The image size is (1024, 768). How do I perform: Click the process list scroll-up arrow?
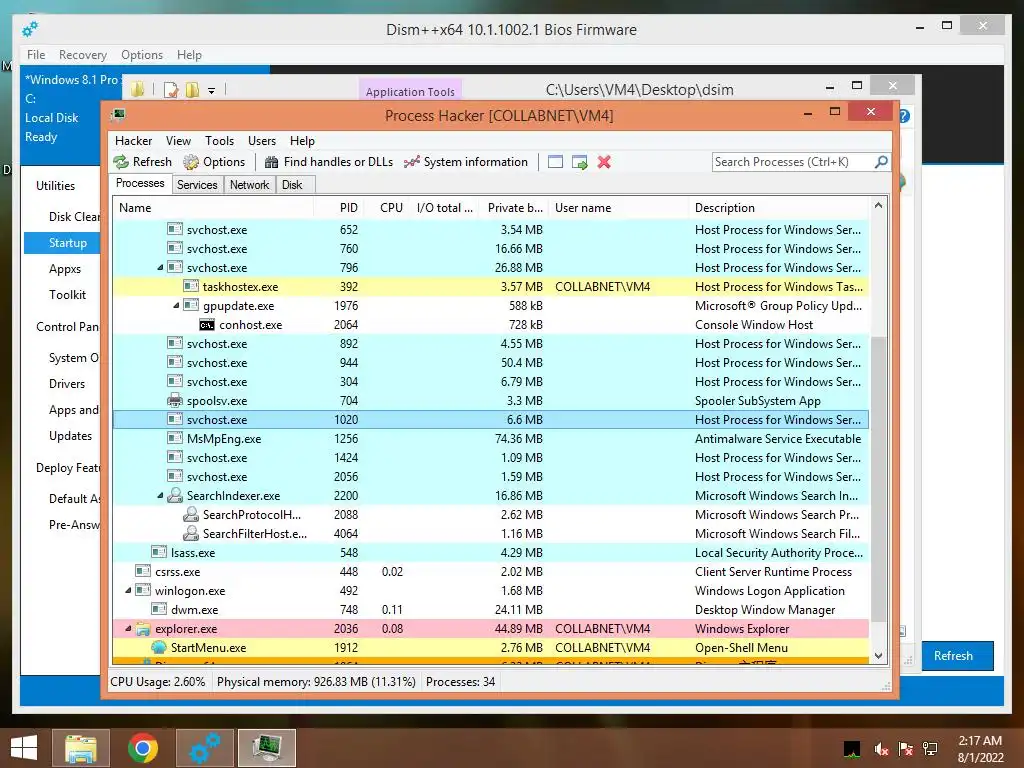point(878,206)
